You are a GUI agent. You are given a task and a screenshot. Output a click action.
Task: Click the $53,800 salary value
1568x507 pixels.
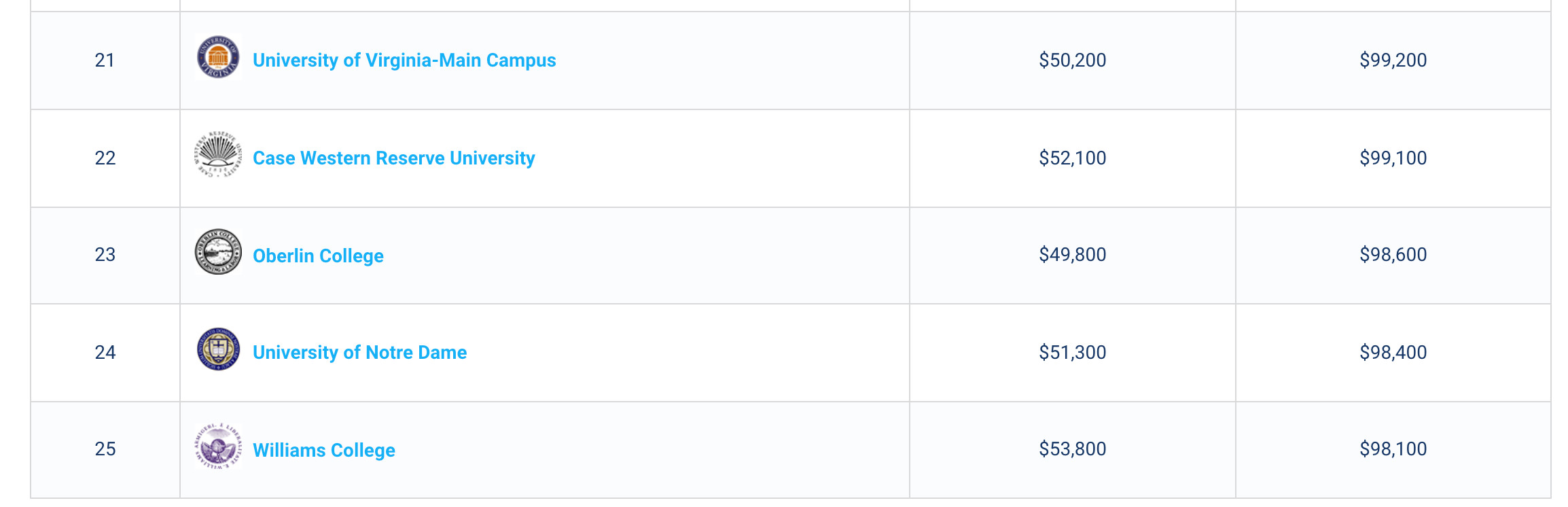tap(1073, 449)
